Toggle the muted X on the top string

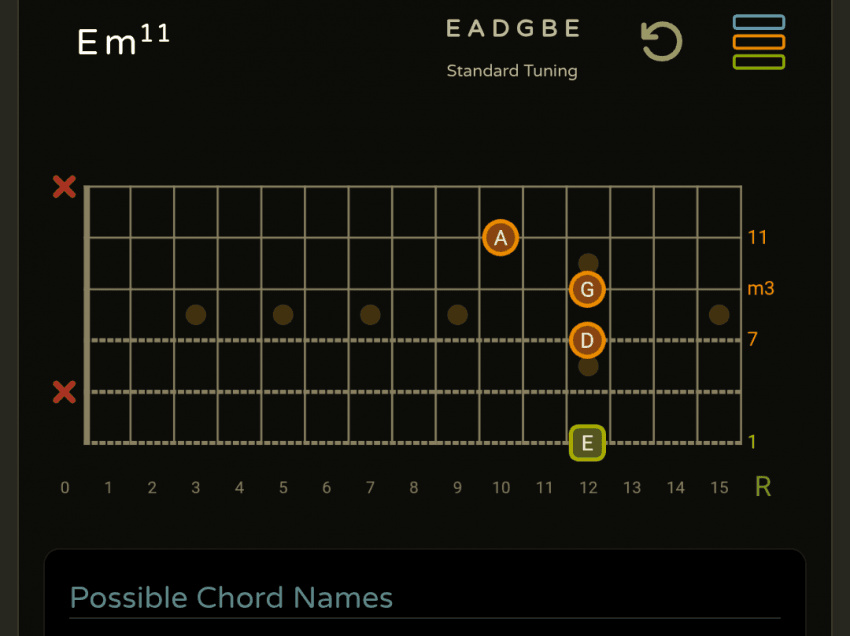pyautogui.click(x=64, y=187)
